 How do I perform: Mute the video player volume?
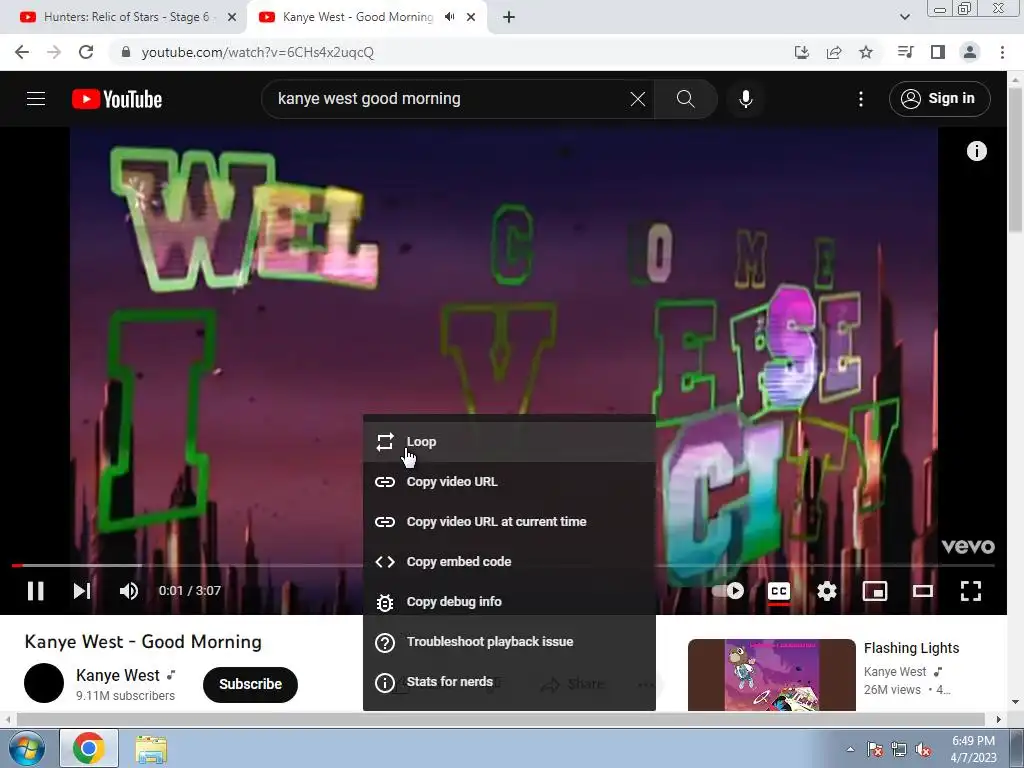click(x=129, y=591)
